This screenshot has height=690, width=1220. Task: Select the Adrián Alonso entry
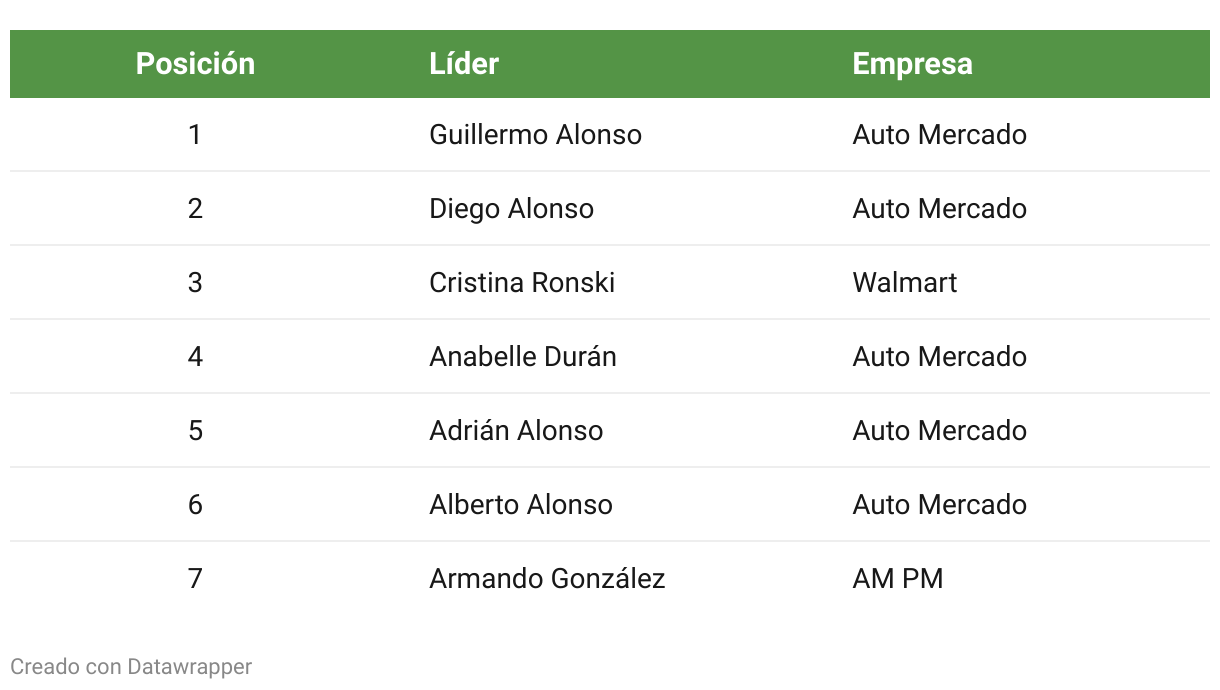516,431
